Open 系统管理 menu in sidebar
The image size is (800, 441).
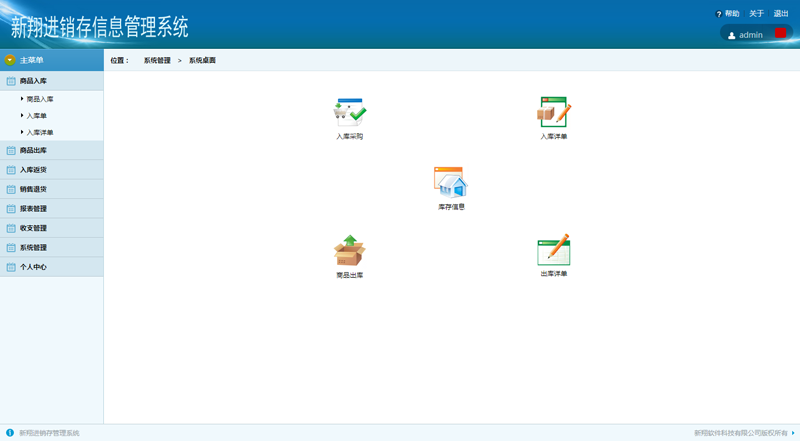33,248
